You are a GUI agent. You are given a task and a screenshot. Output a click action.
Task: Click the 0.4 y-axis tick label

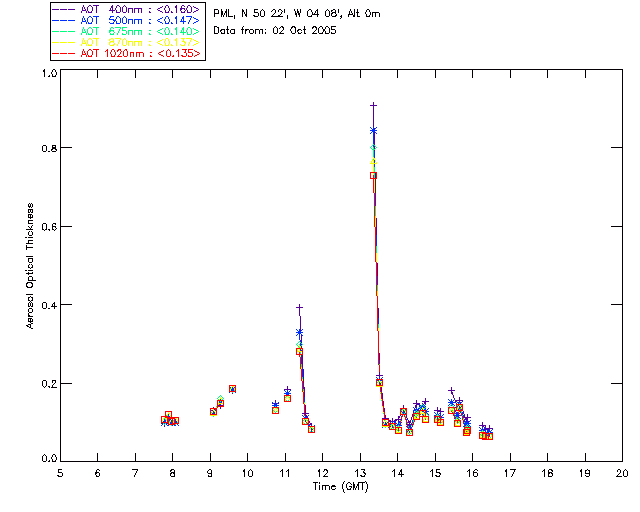coord(49,305)
